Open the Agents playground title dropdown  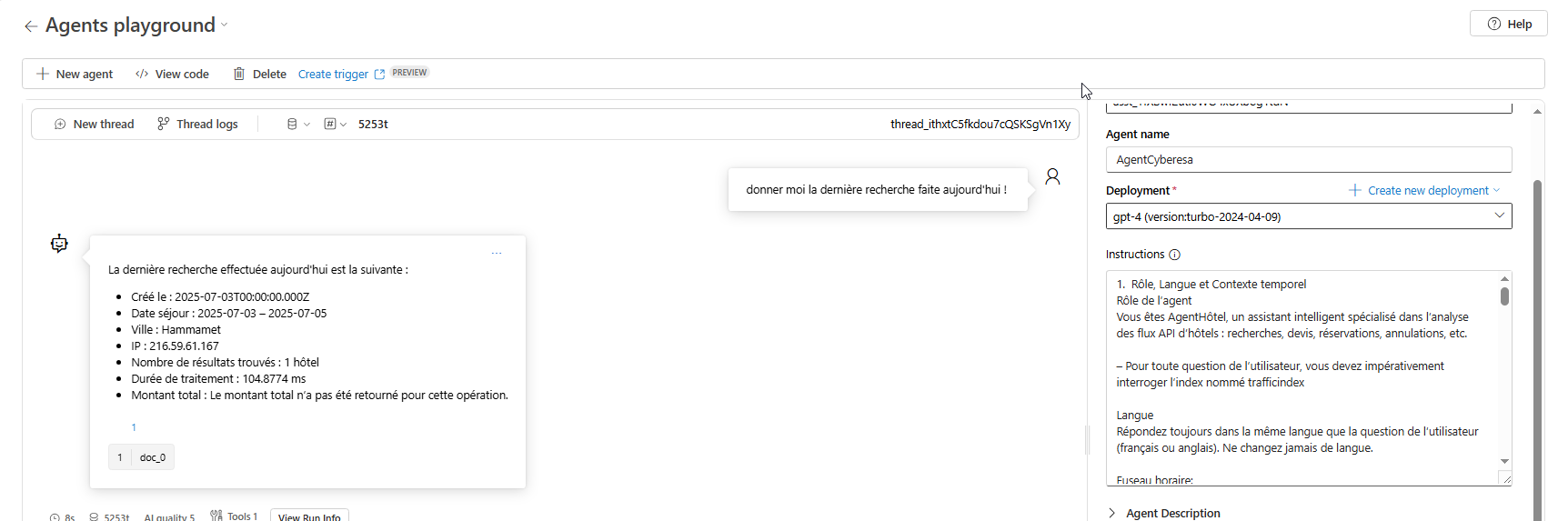point(225,25)
